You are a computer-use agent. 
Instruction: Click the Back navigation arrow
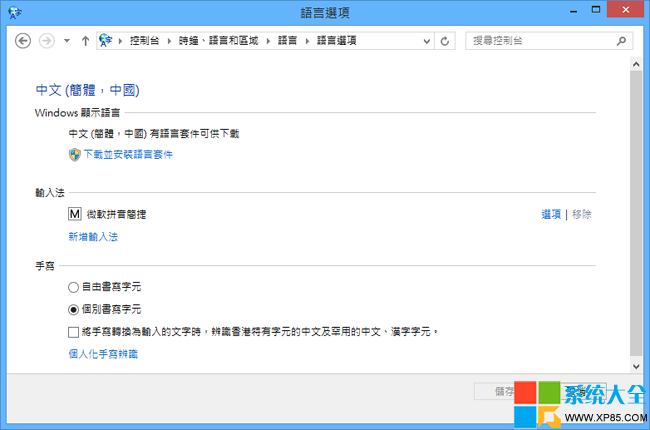point(23,41)
